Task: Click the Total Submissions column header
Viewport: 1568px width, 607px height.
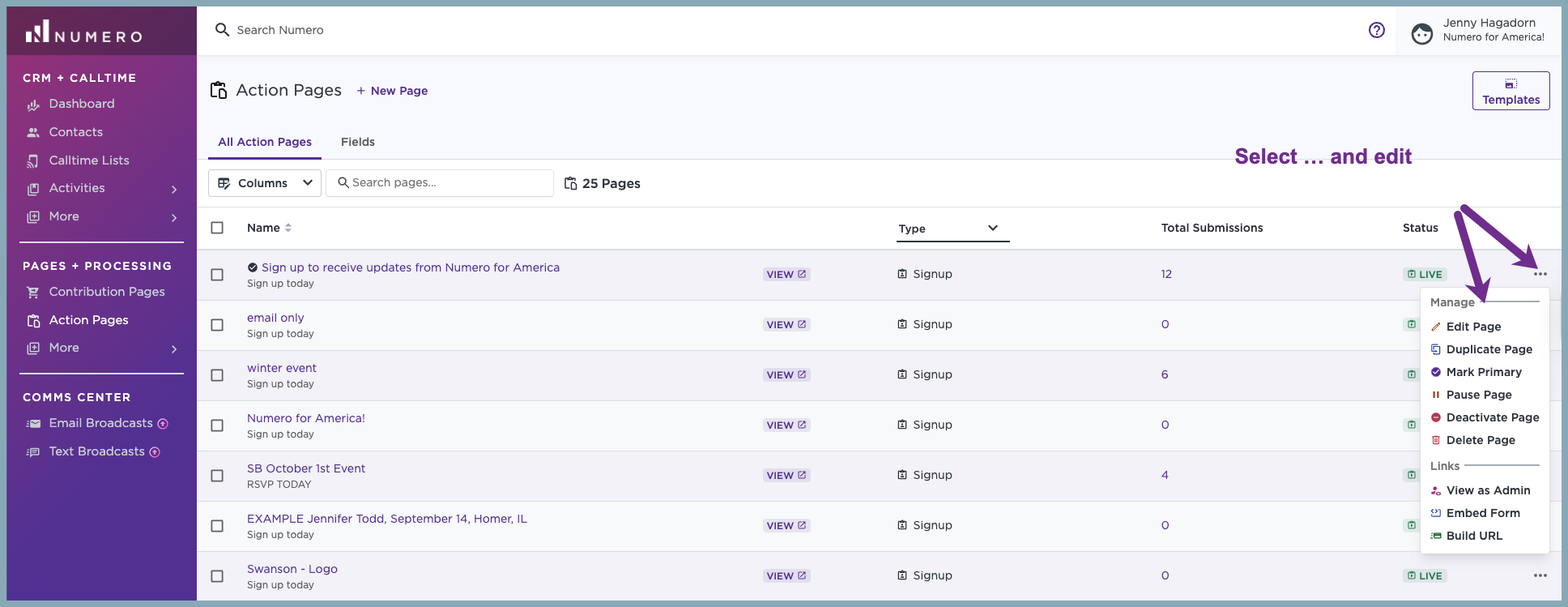Action: tap(1212, 228)
